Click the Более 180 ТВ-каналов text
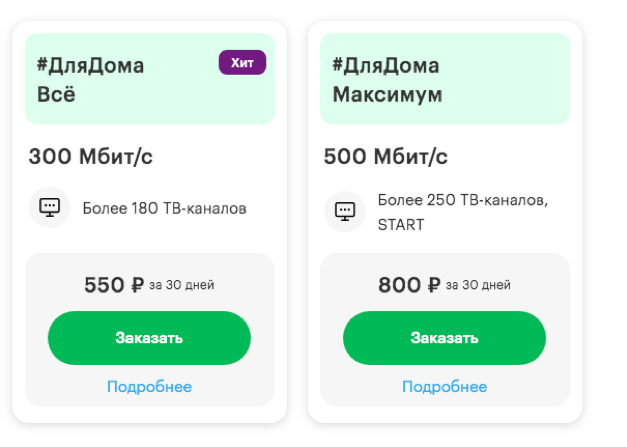The width and height of the screenshot is (627, 447). tap(164, 208)
